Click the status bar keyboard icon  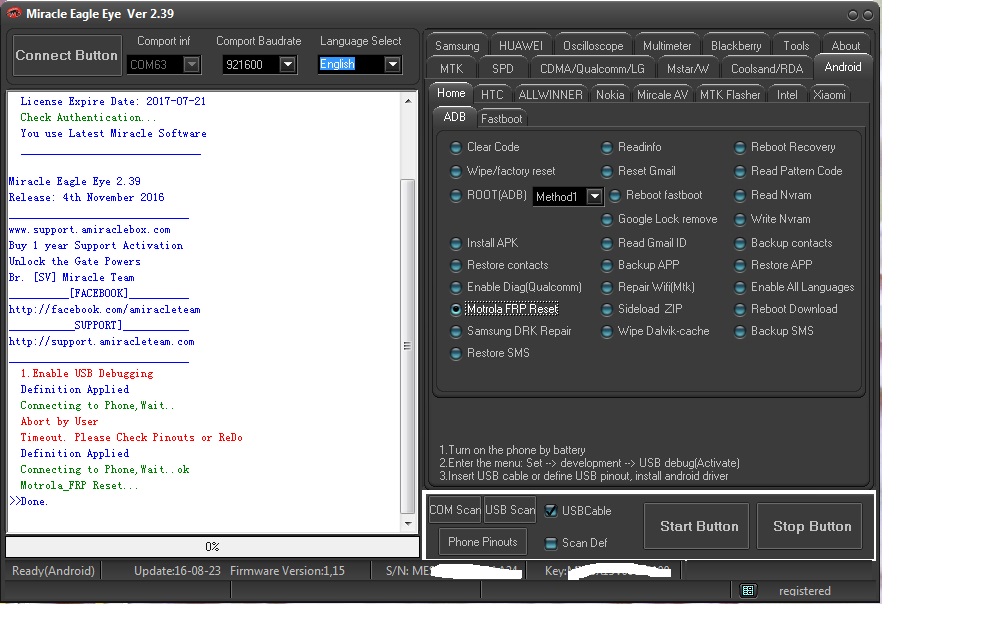click(747, 591)
